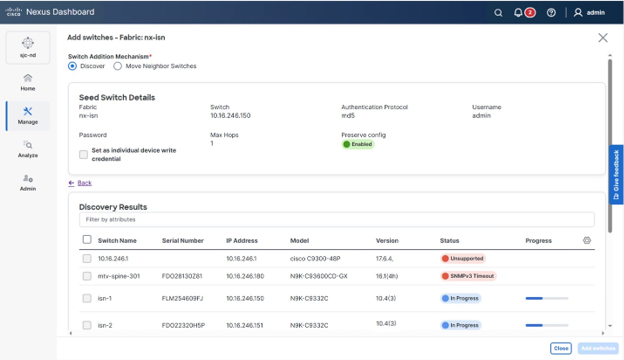Close the Add switches dialog with X

click(x=603, y=38)
